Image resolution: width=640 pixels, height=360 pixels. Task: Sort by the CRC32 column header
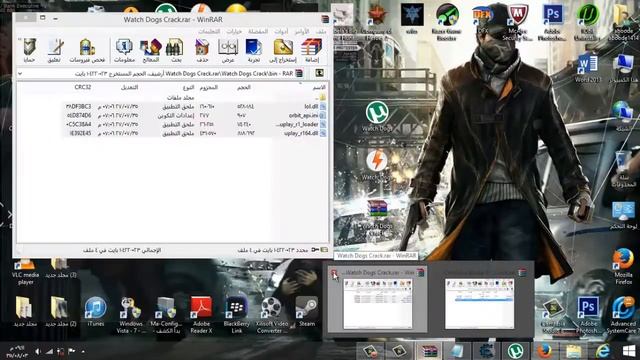pos(83,87)
